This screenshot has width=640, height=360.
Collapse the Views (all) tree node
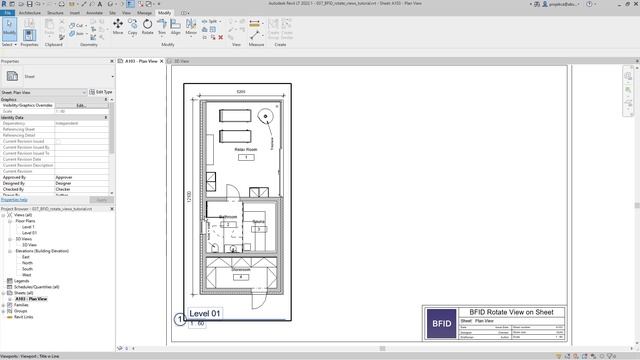tap(3, 215)
